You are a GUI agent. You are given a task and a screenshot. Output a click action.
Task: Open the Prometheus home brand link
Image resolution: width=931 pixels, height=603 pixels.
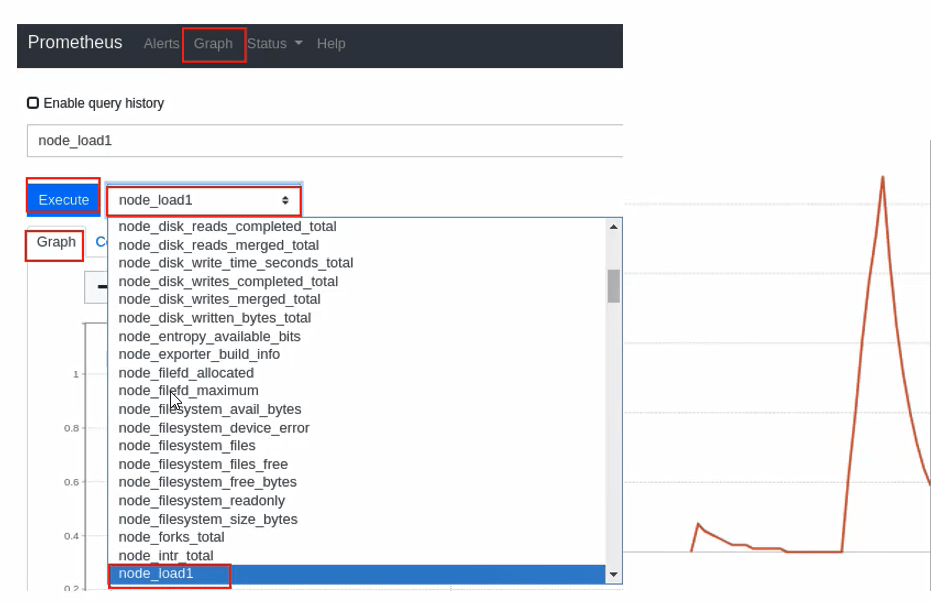click(x=75, y=43)
